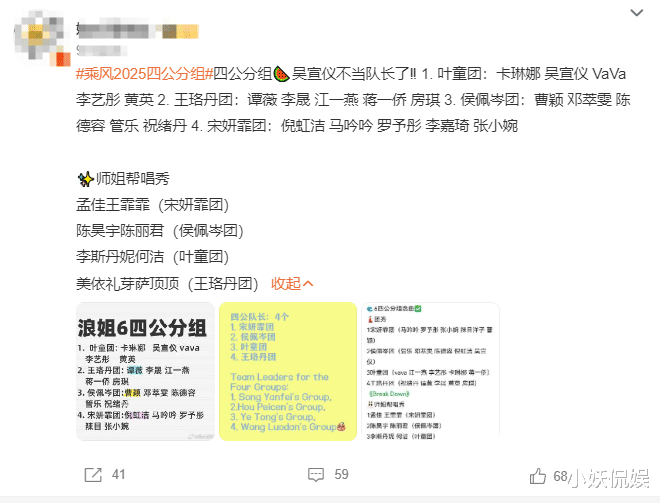The image size is (660, 503).
Task: Click the blurred post timestamp
Action: (x=101, y=51)
